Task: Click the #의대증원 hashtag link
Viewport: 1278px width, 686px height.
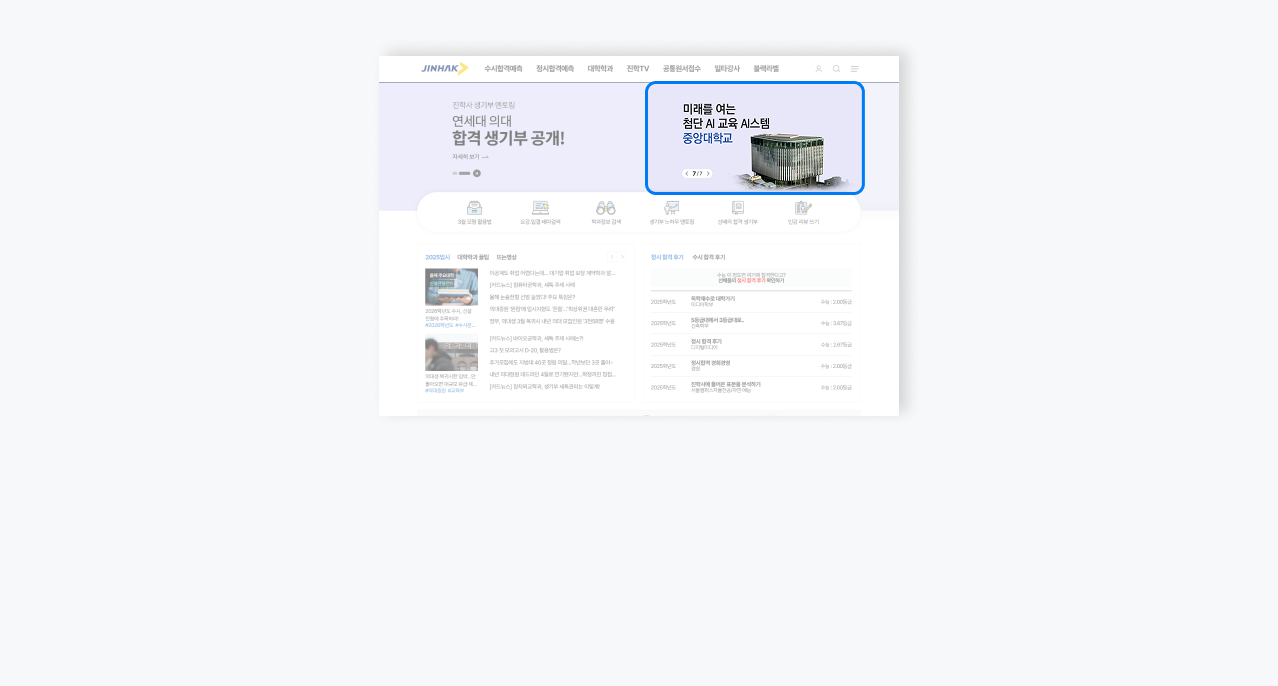Action: 434,390
